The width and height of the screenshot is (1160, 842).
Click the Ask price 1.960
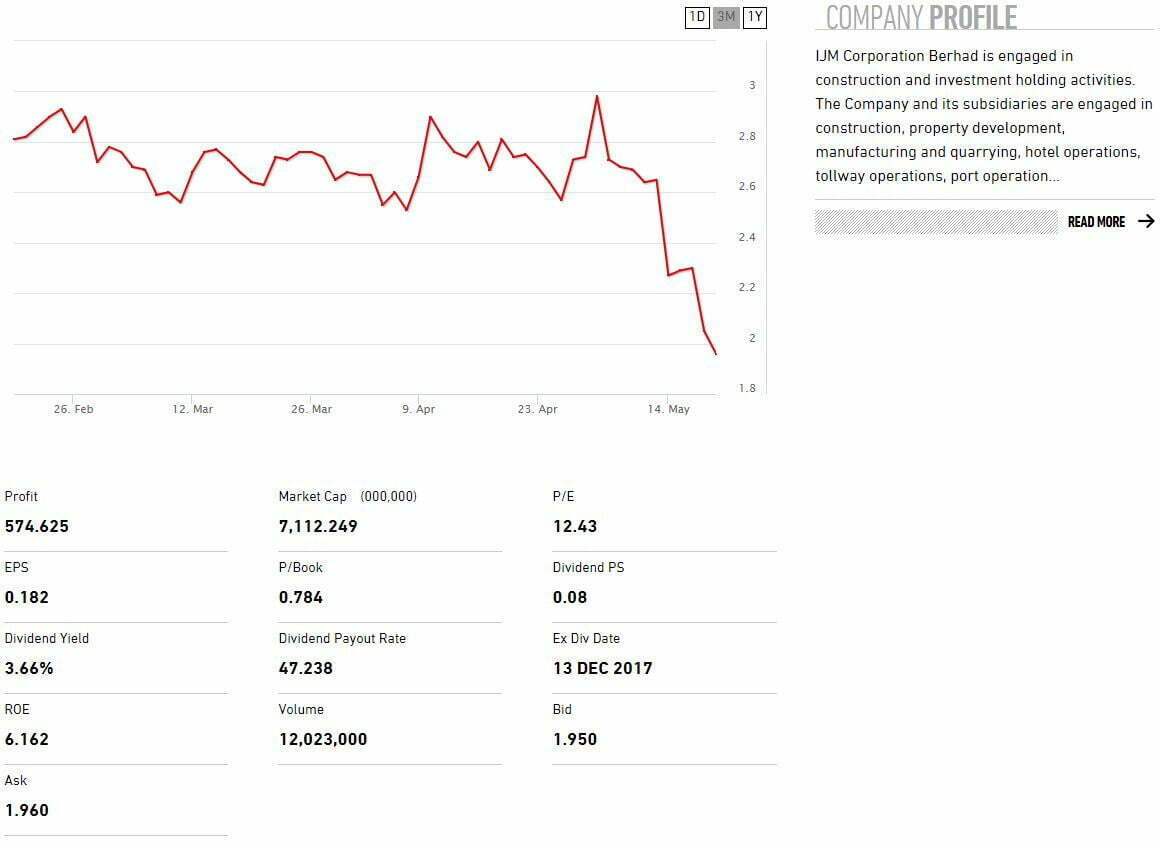point(27,810)
